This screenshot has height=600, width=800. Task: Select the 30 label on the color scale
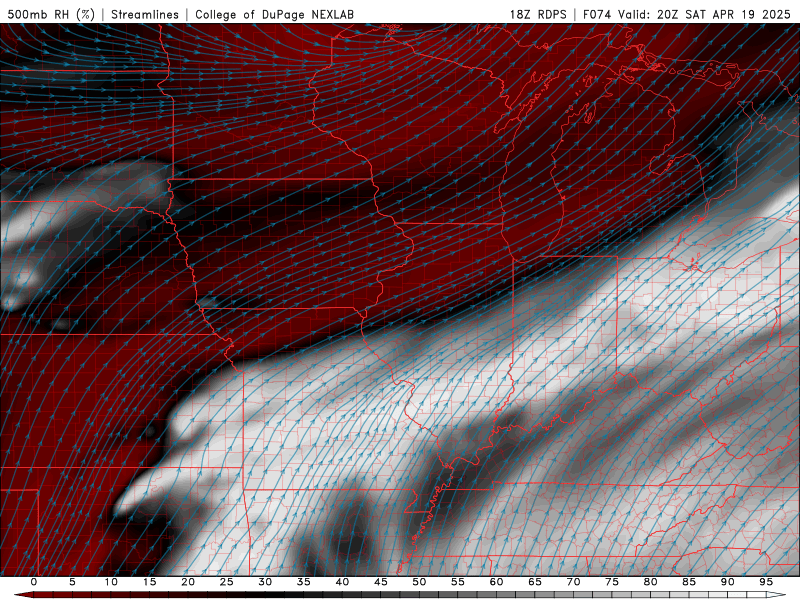(265, 582)
